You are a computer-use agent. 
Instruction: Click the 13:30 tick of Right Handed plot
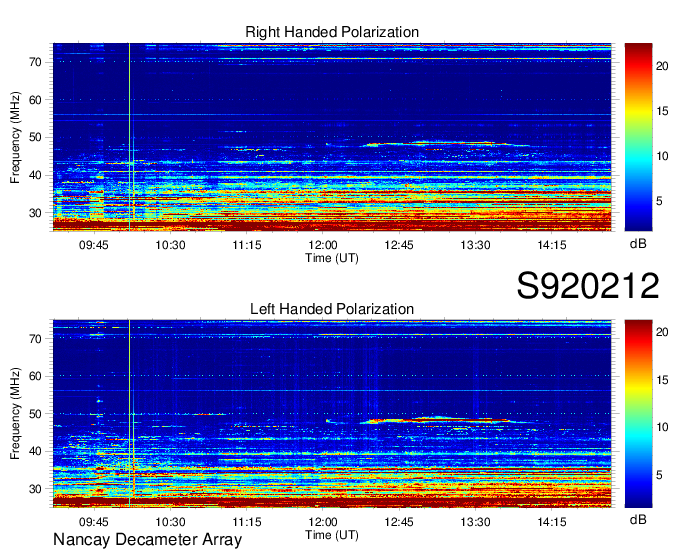coord(475,245)
